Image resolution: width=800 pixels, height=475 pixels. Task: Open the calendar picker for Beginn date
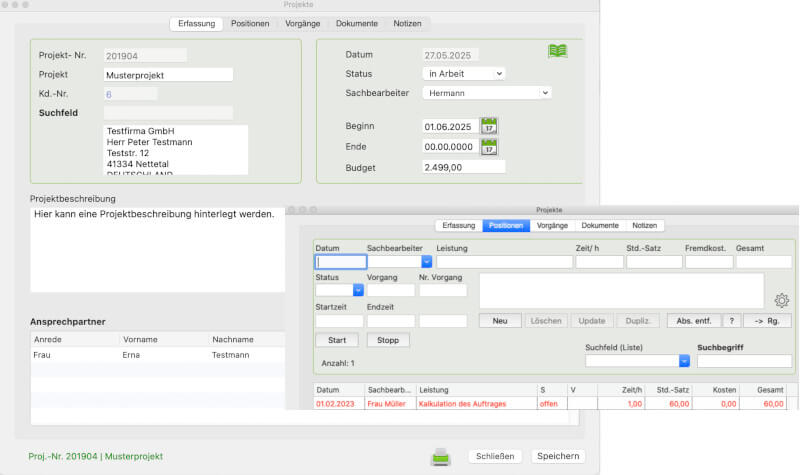(x=489, y=126)
